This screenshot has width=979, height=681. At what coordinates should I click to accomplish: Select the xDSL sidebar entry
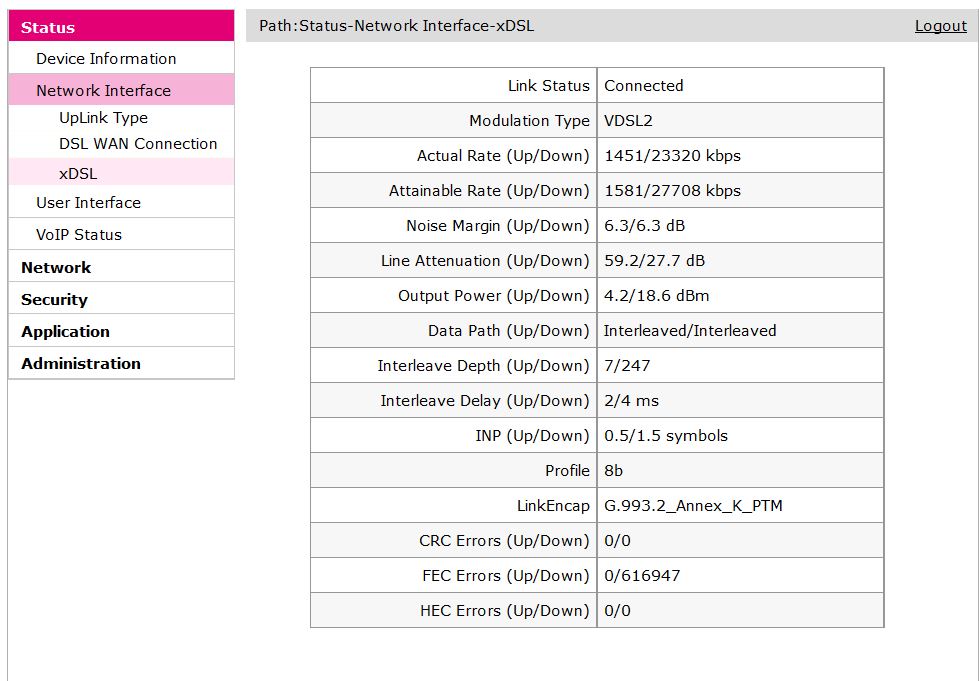click(x=78, y=174)
